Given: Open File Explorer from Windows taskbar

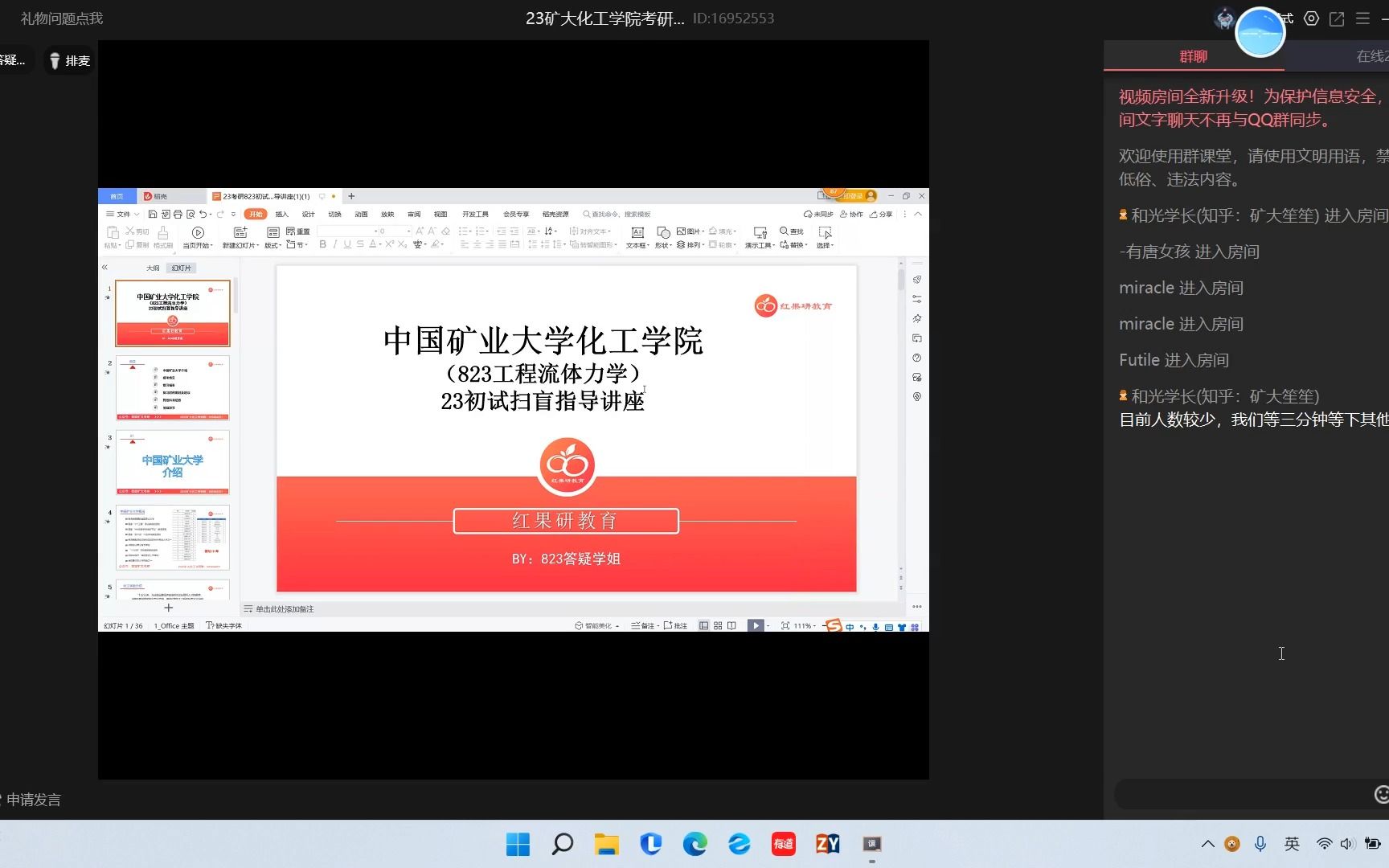Looking at the screenshot, I should (x=606, y=844).
